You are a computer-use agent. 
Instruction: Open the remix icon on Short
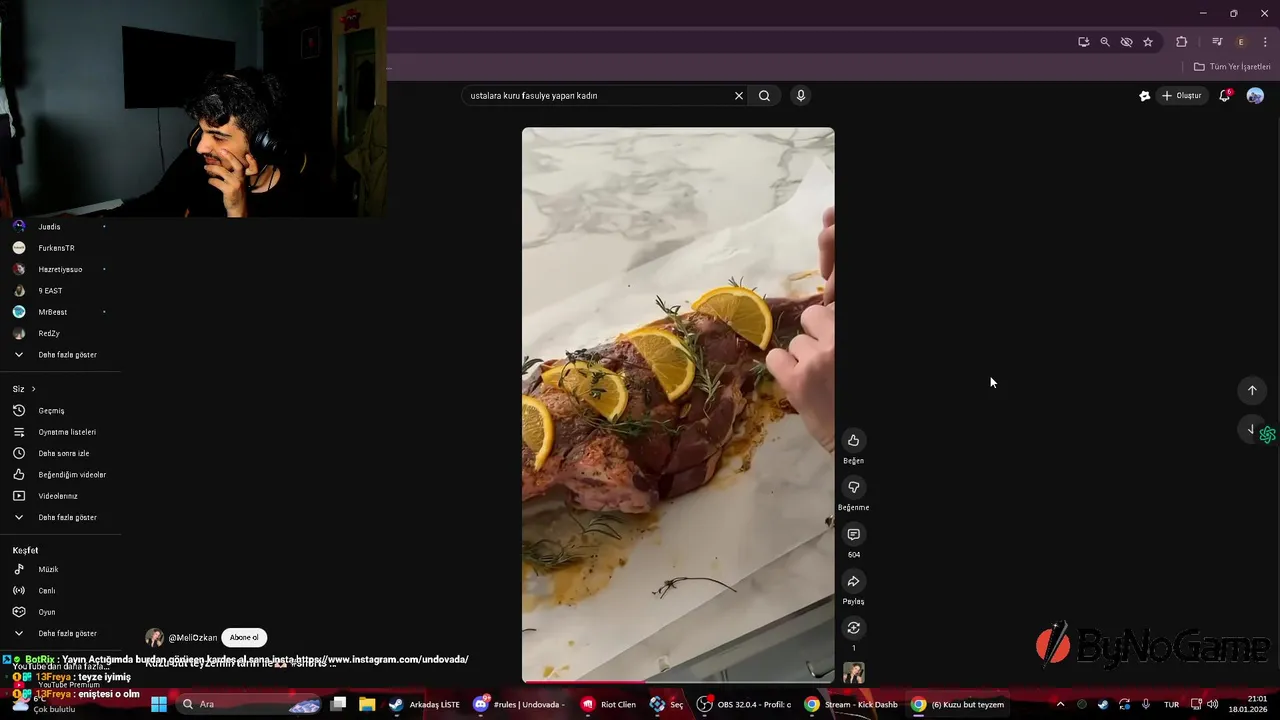[x=853, y=628]
